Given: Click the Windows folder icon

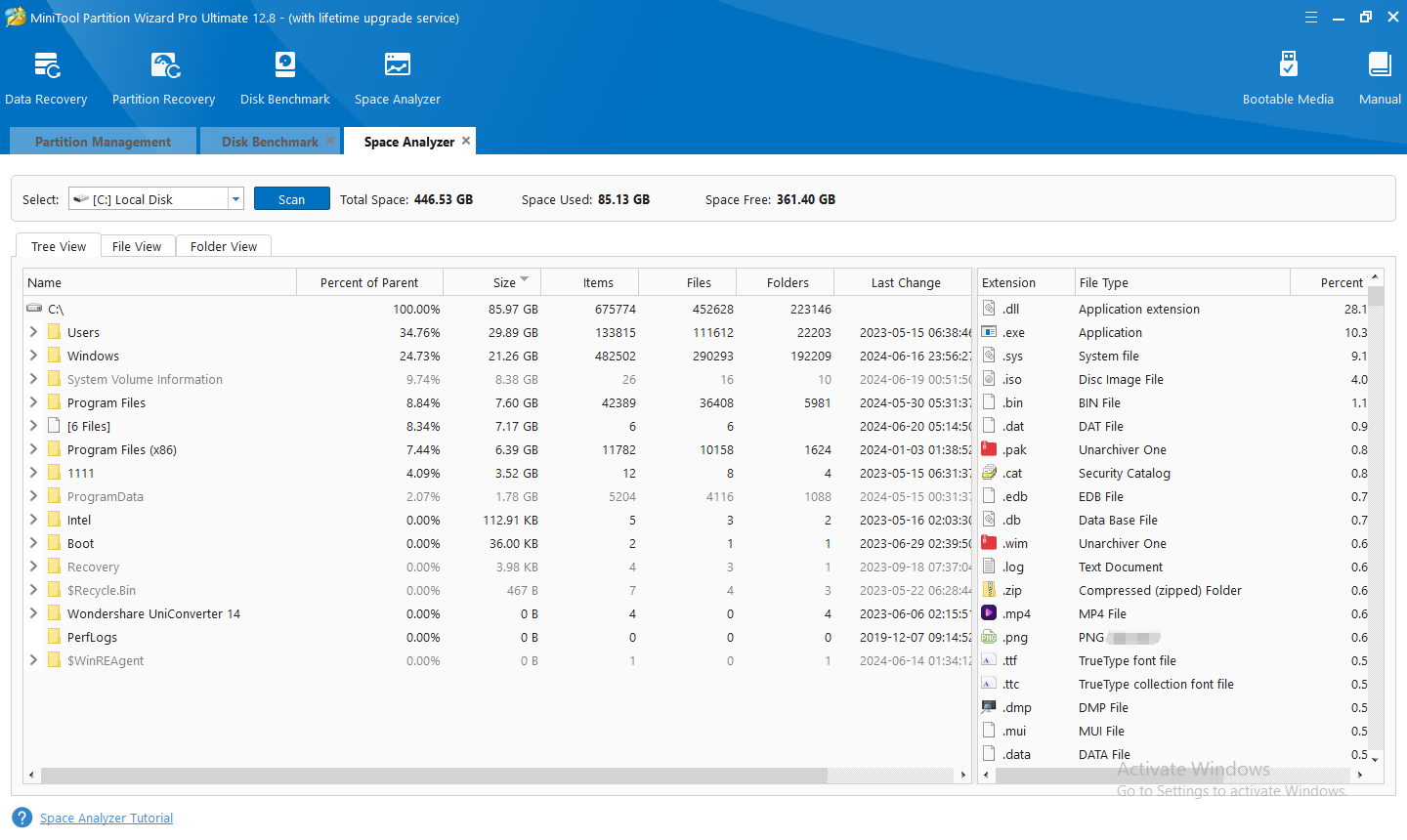Looking at the screenshot, I should tap(54, 356).
